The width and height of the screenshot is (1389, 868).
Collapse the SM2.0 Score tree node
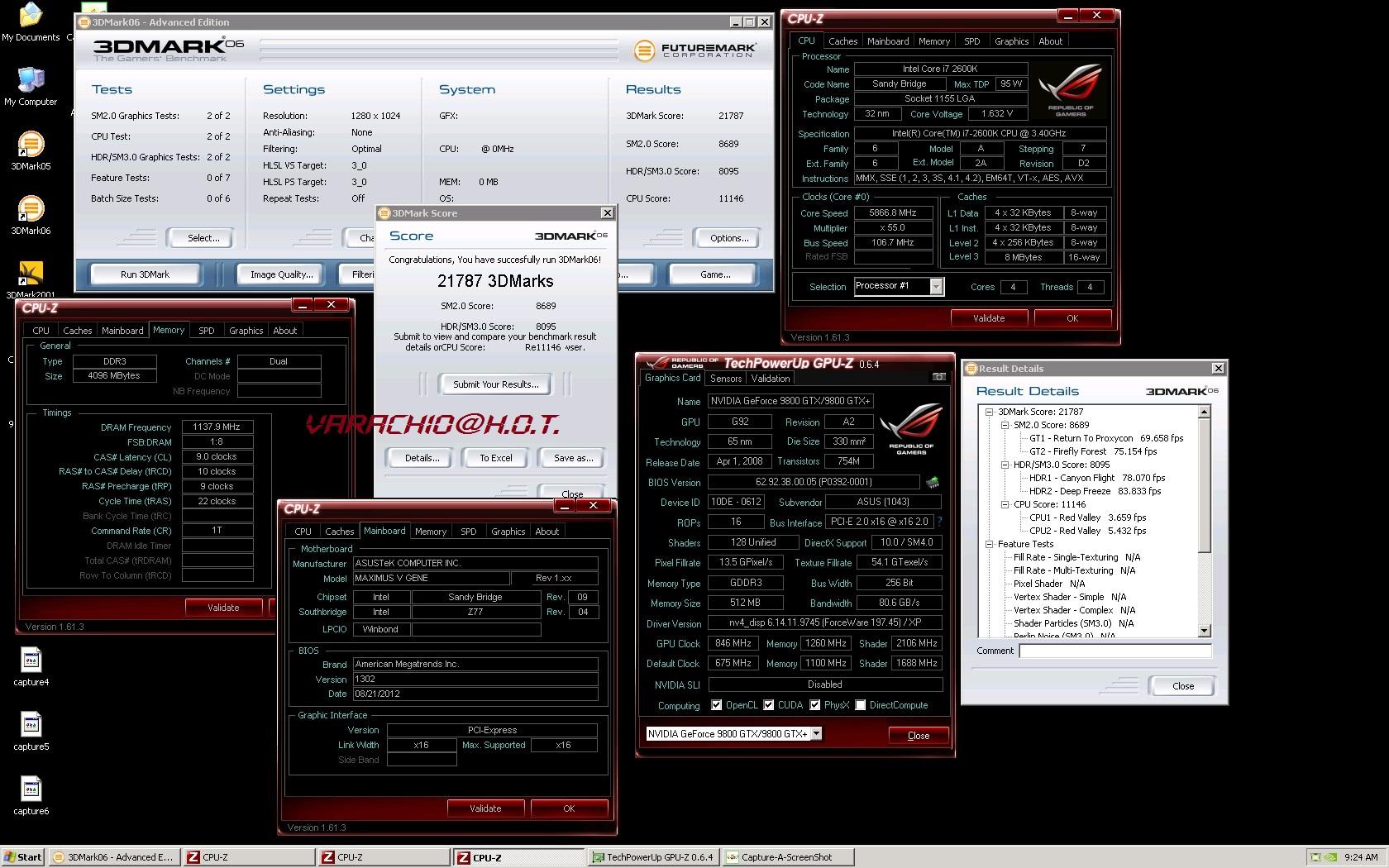(x=1005, y=425)
